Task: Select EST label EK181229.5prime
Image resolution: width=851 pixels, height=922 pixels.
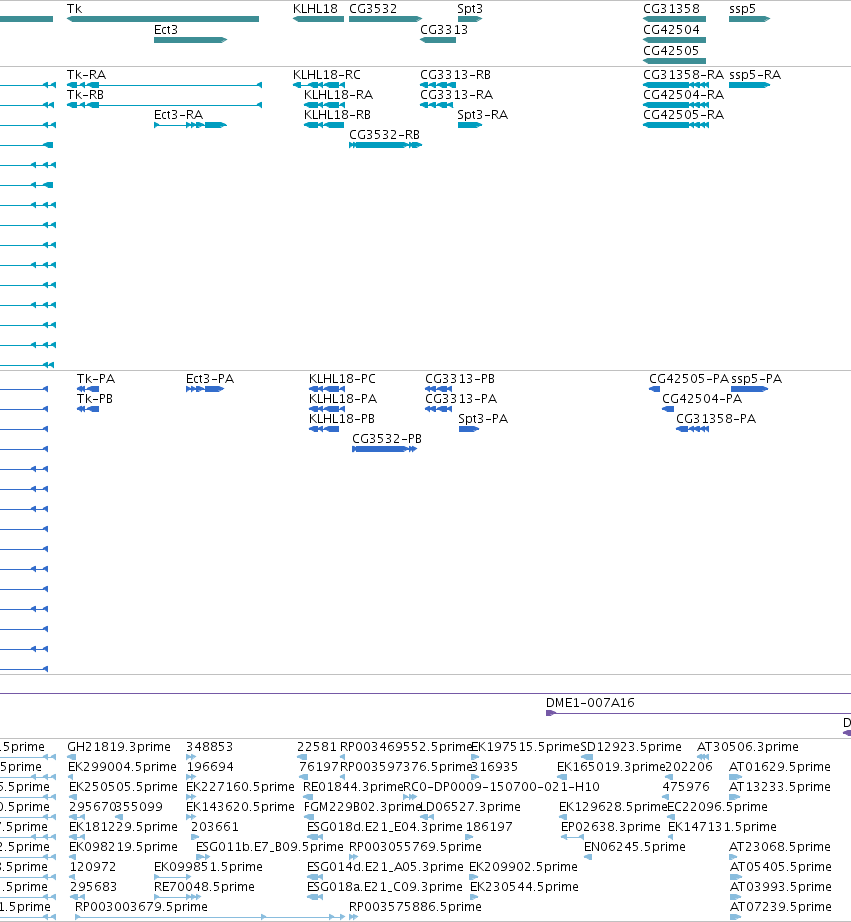Action: click(123, 827)
